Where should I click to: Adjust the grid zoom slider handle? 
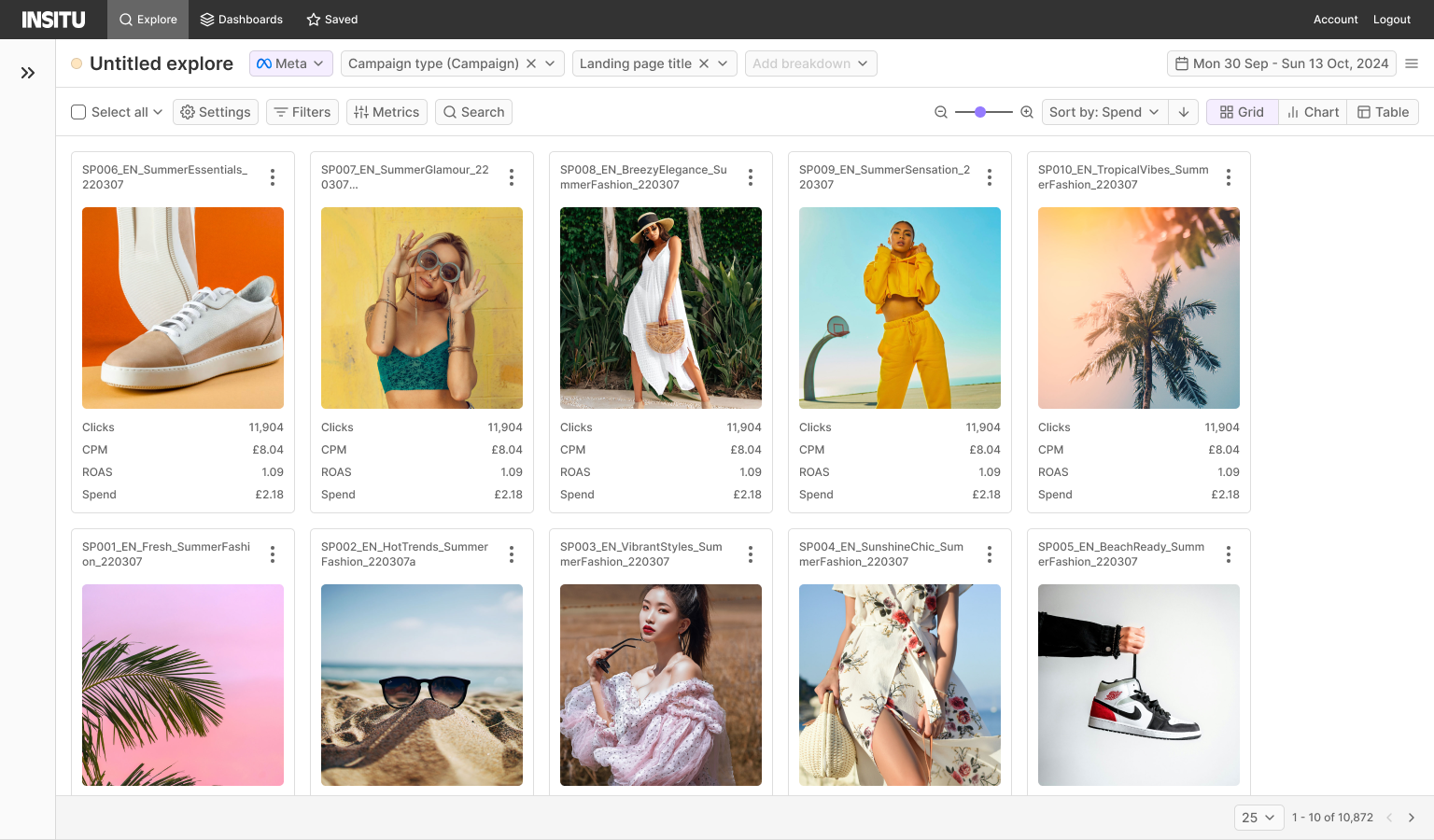pyautogui.click(x=980, y=112)
